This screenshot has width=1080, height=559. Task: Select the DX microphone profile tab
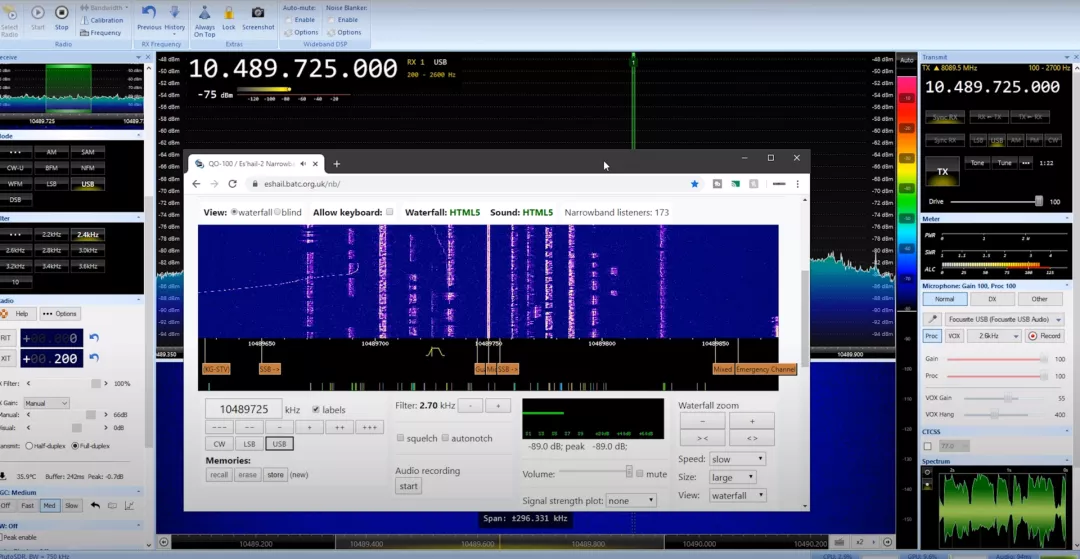click(991, 299)
